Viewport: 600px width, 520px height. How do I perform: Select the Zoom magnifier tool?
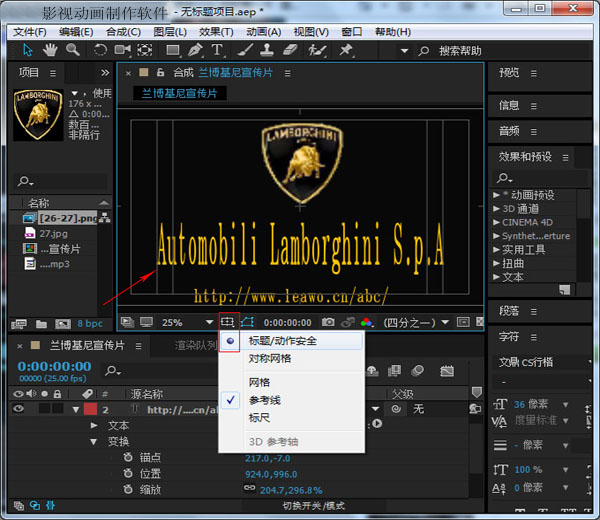pyautogui.click(x=73, y=50)
